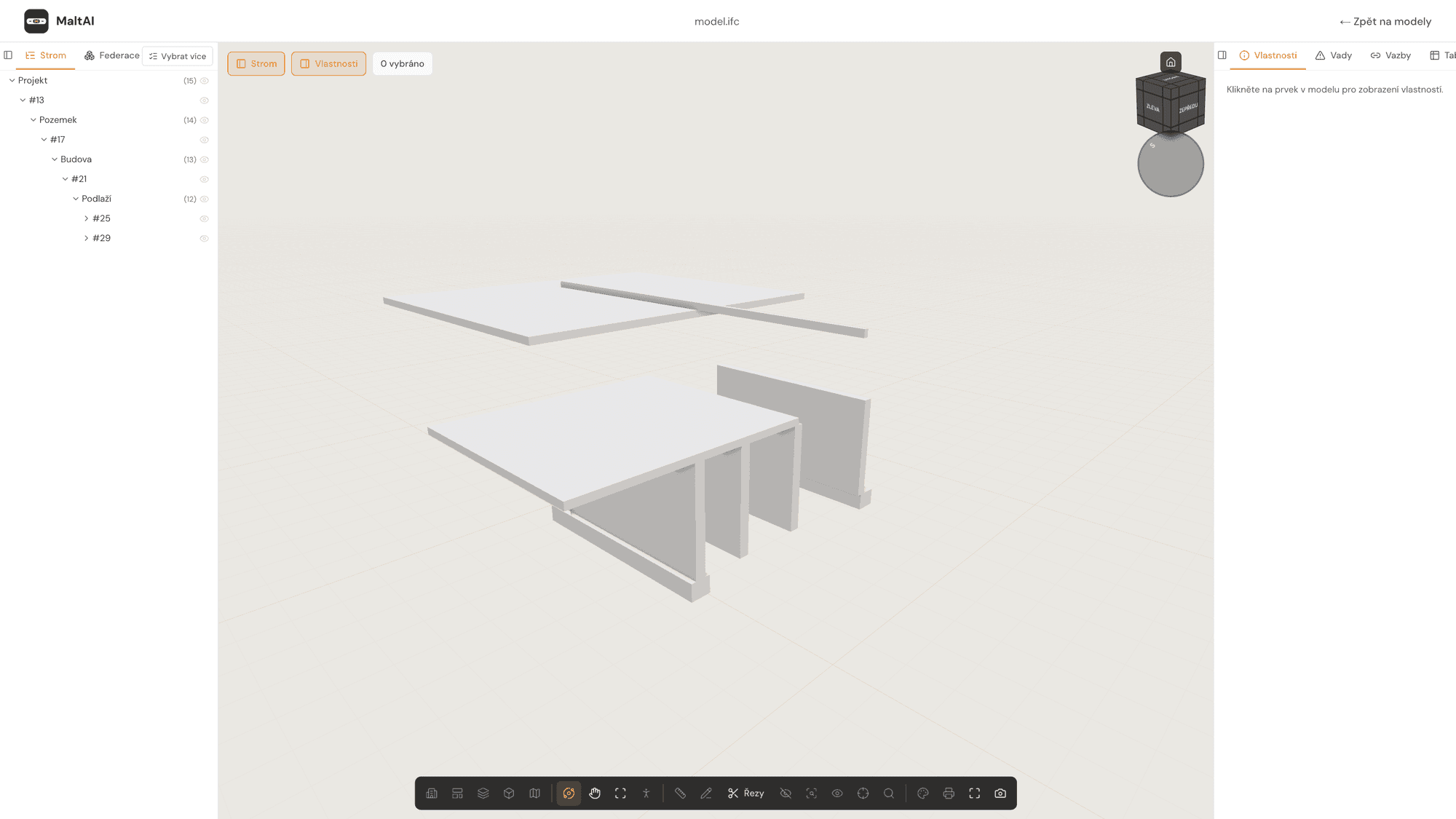Click the crossed-out eye hide icon

coord(786,794)
